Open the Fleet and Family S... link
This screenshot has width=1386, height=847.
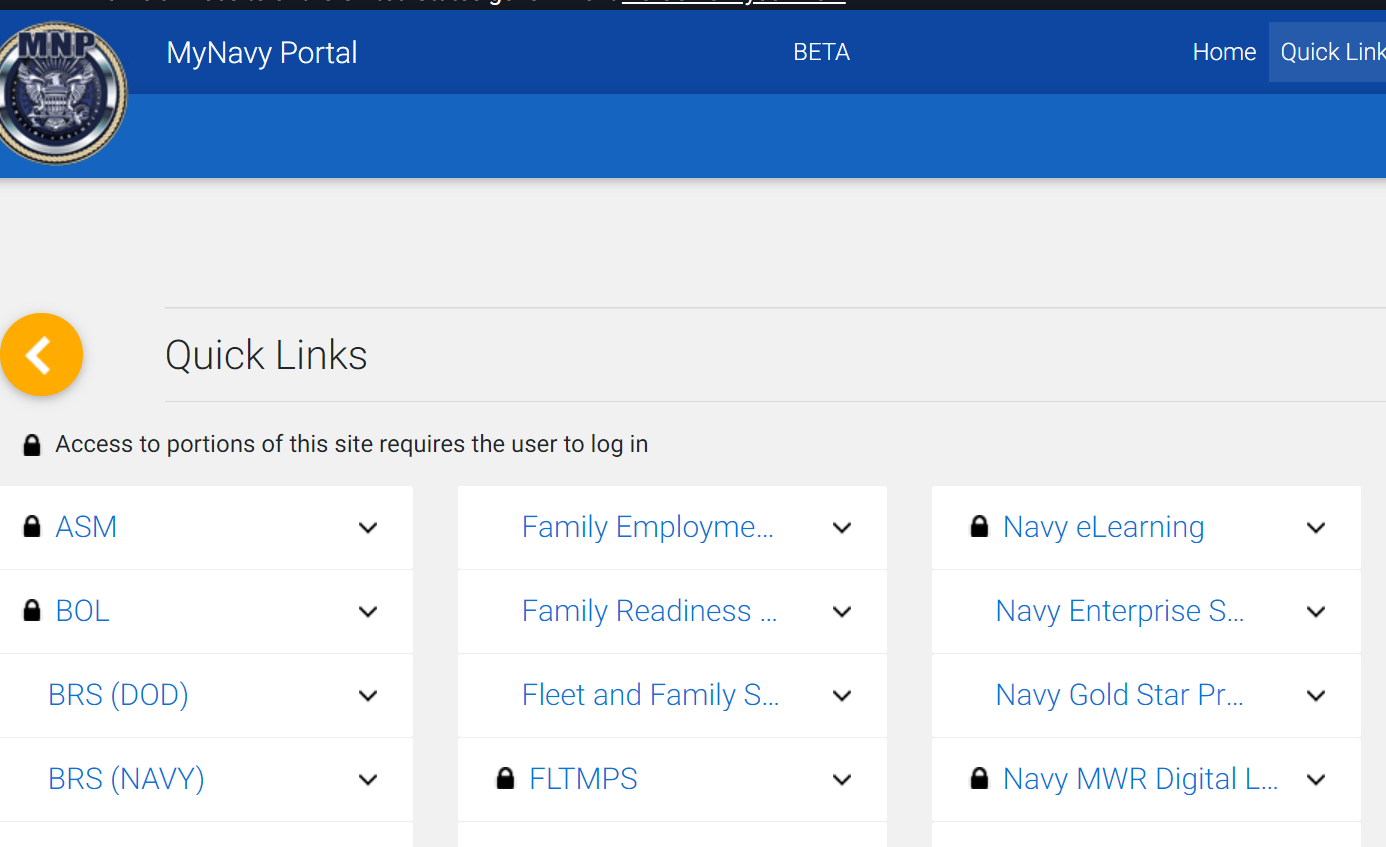coord(650,695)
